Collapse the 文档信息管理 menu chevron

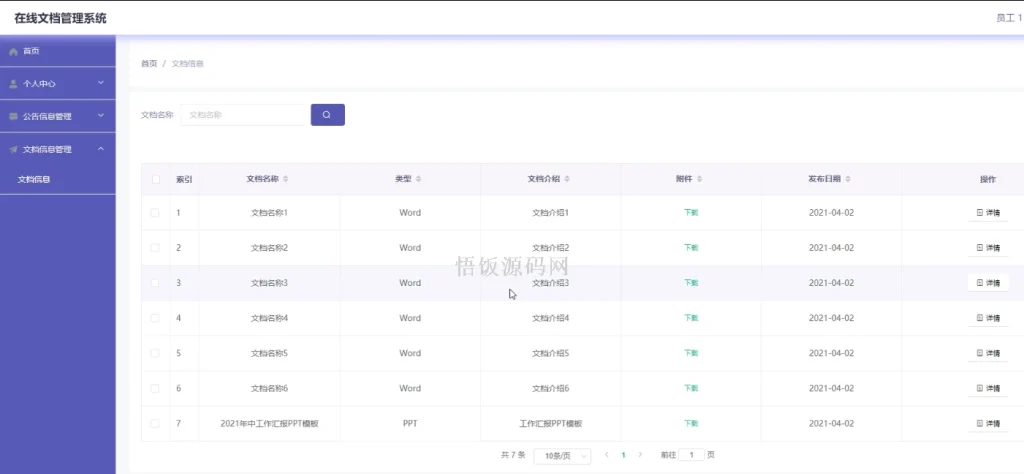(x=101, y=149)
